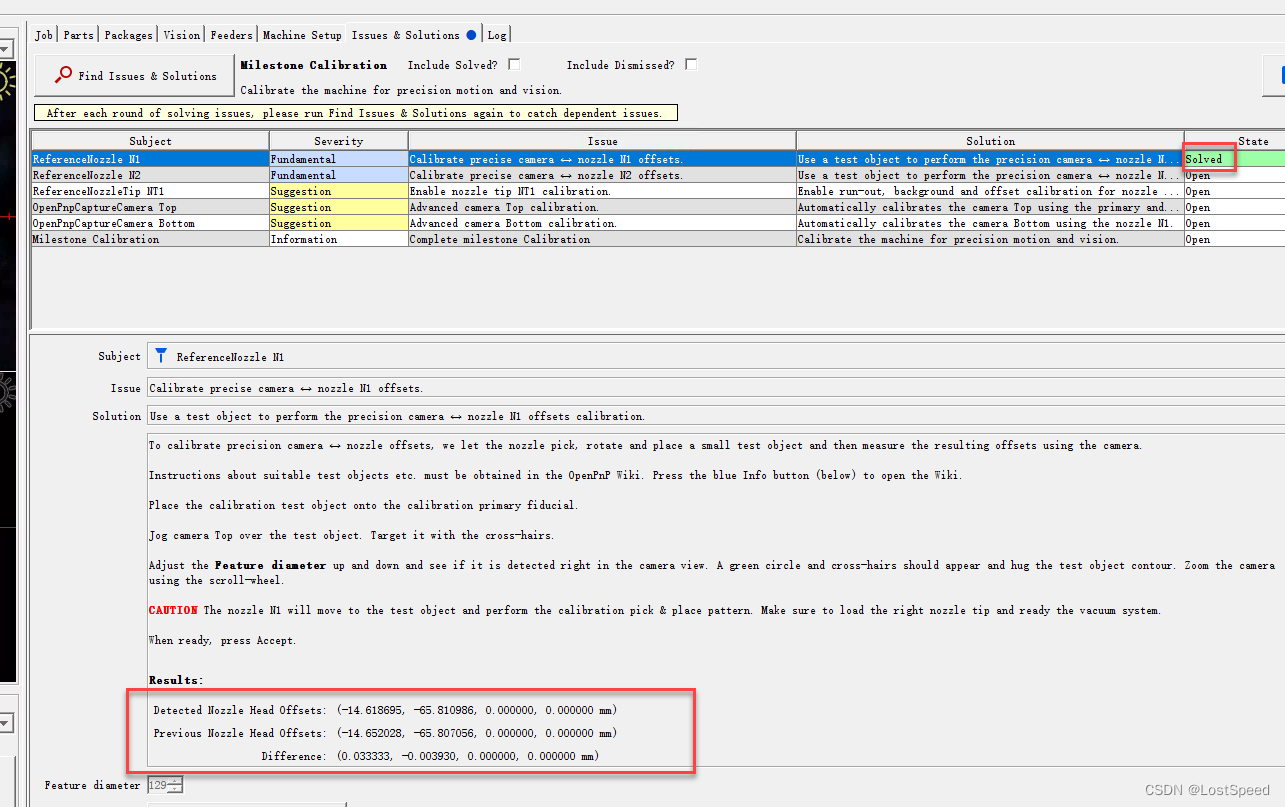1285x807 pixels.
Task: Switch to the Parts tab
Action: (78, 35)
